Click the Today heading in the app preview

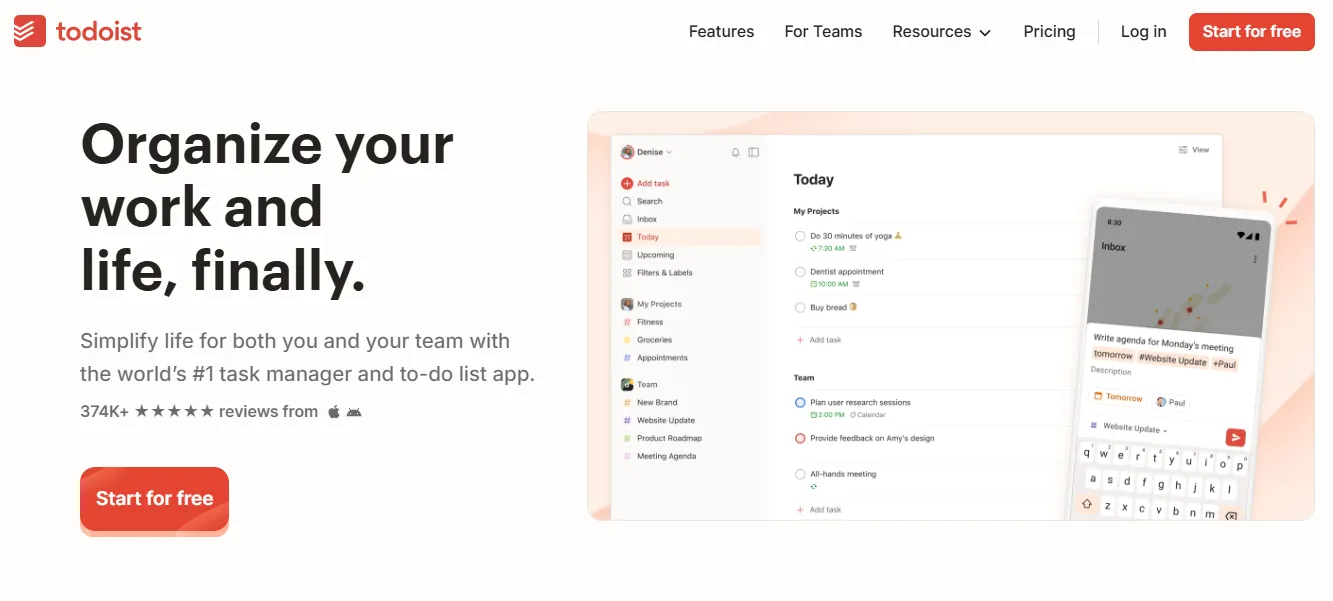(813, 180)
